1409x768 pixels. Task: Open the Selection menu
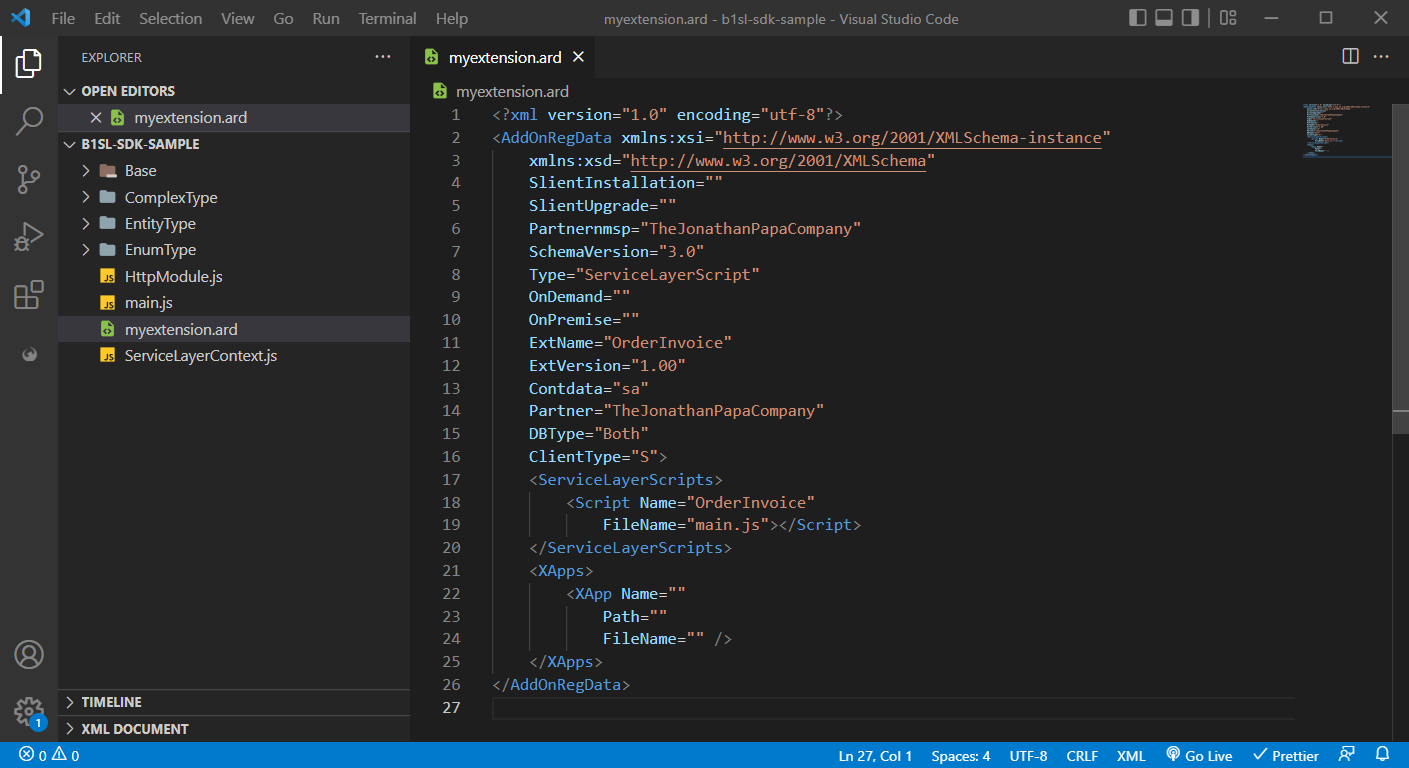170,18
